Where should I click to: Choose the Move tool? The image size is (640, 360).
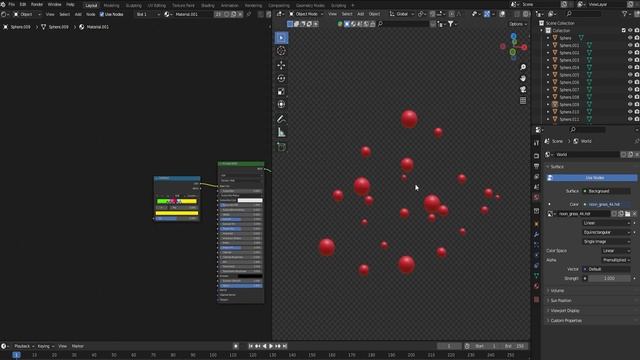[281, 65]
